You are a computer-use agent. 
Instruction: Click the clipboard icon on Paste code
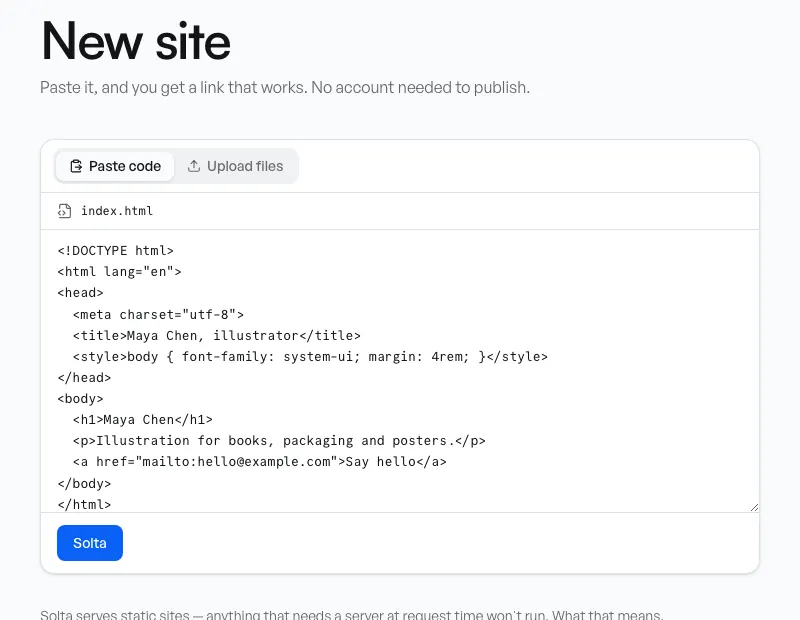tap(76, 166)
